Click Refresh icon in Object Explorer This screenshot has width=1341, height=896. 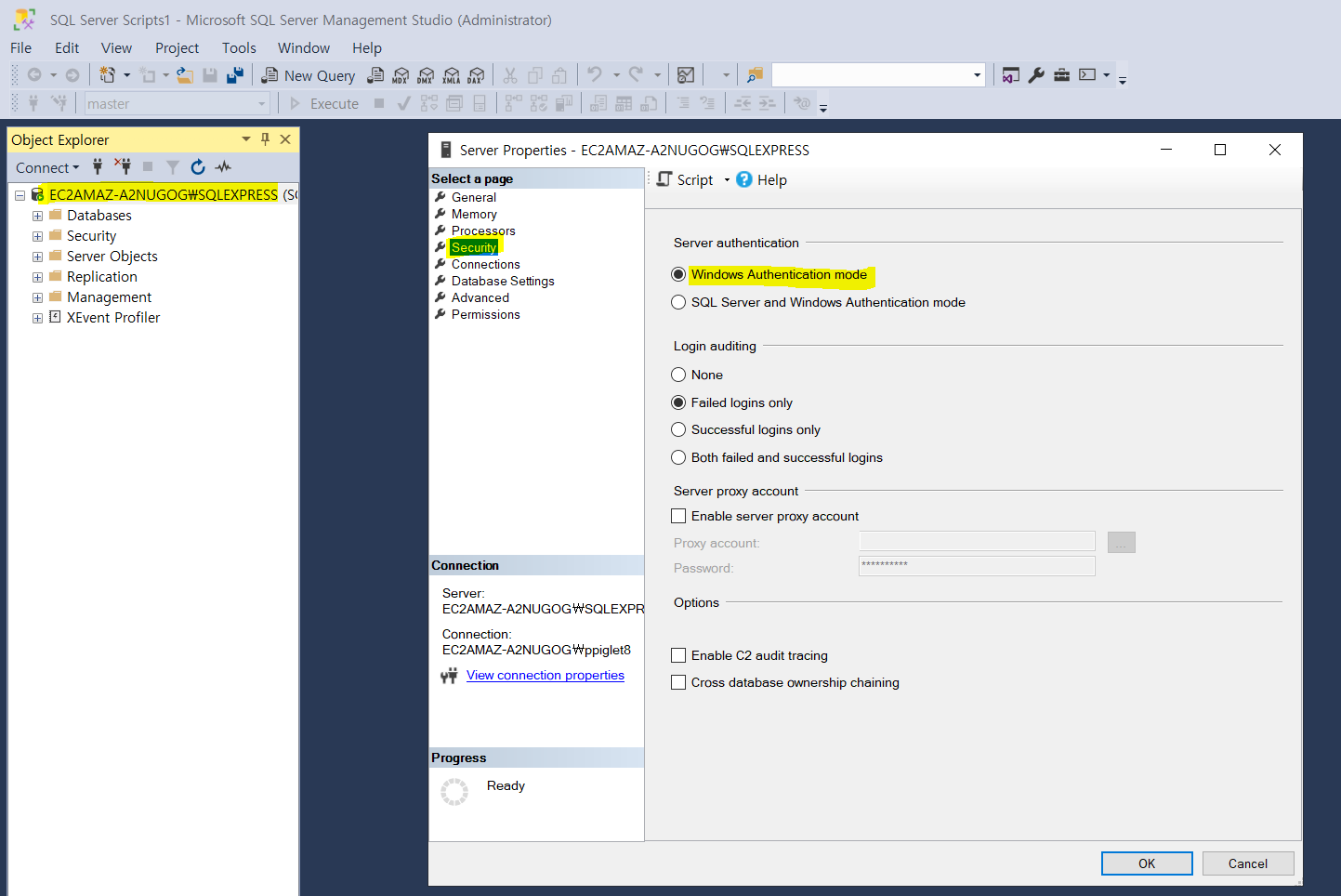(198, 167)
